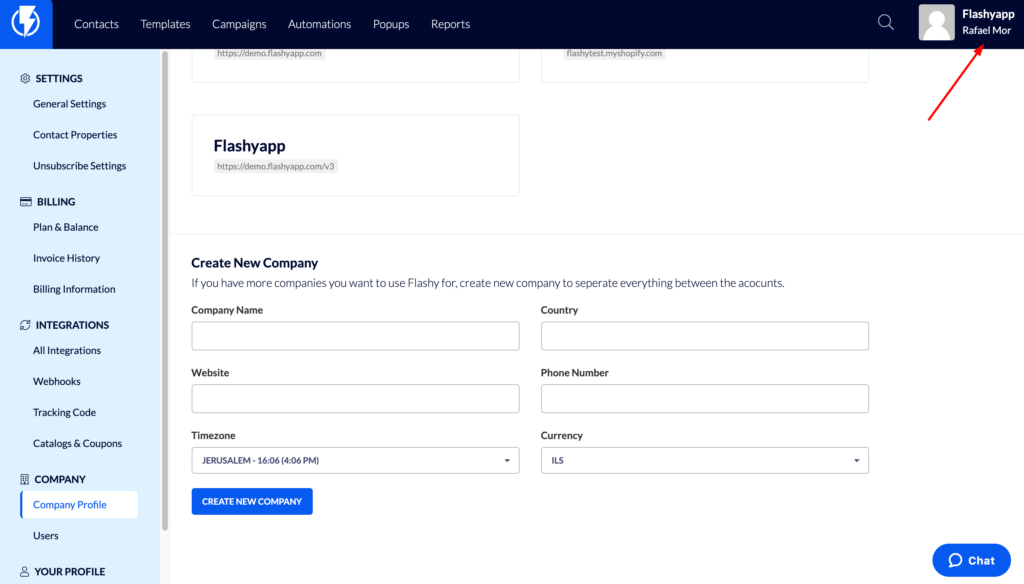Open Webhooks settings
The image size is (1024, 584).
click(57, 381)
